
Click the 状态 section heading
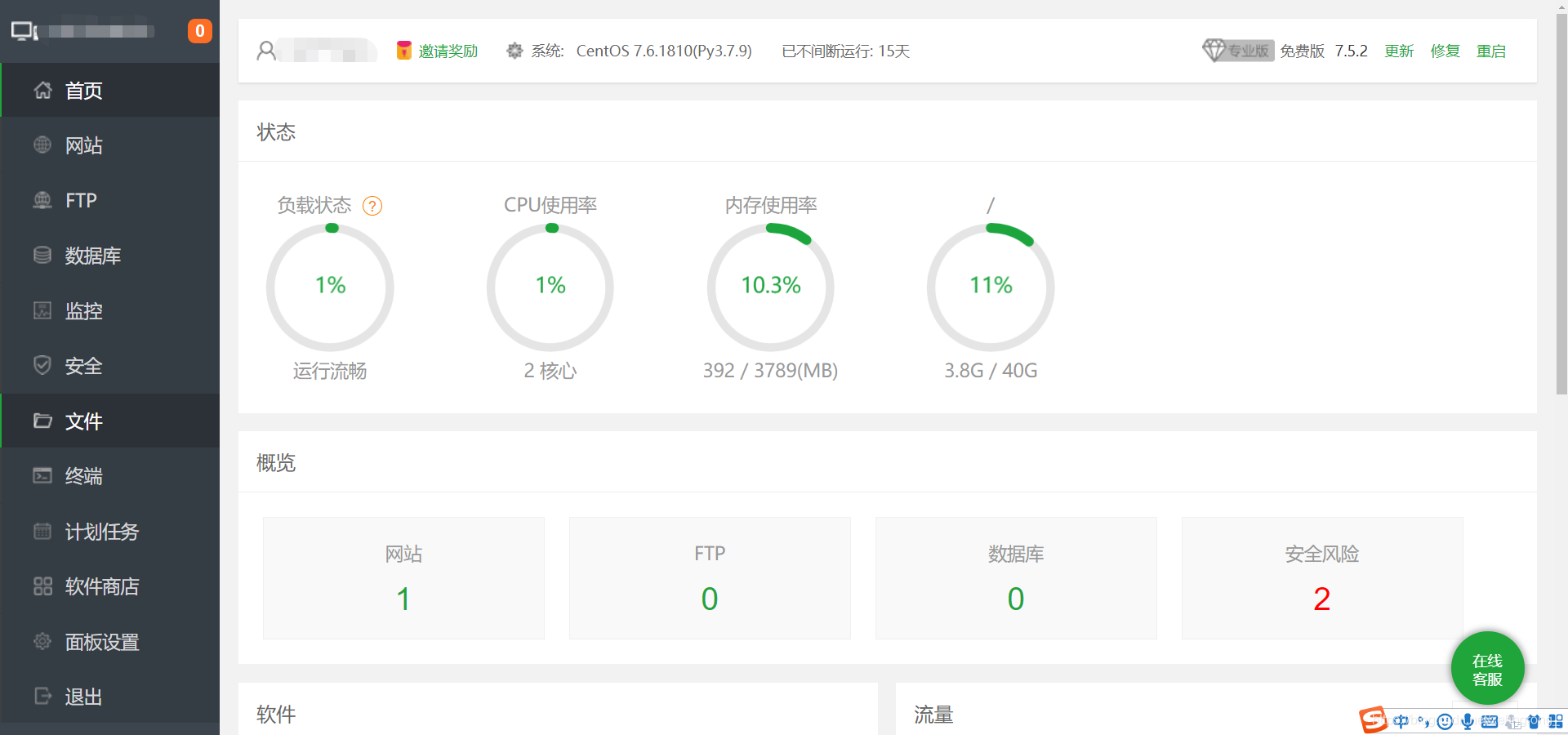pos(276,131)
